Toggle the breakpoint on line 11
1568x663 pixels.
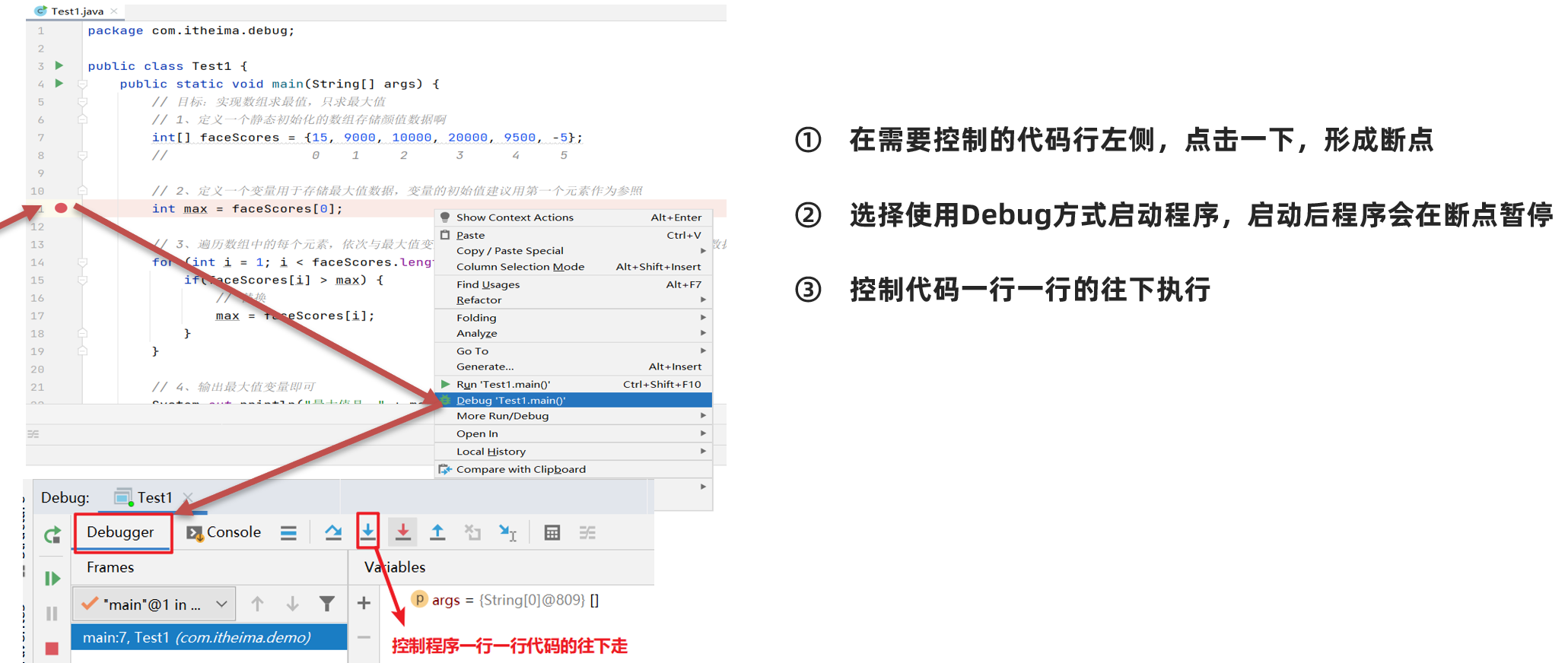pyautogui.click(x=61, y=208)
